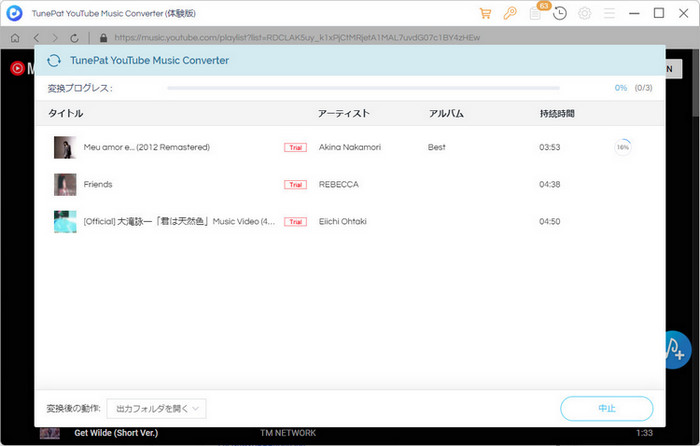The image size is (700, 446).
Task: Click artist name Eiichi Ohtaki
Action: (x=342, y=221)
